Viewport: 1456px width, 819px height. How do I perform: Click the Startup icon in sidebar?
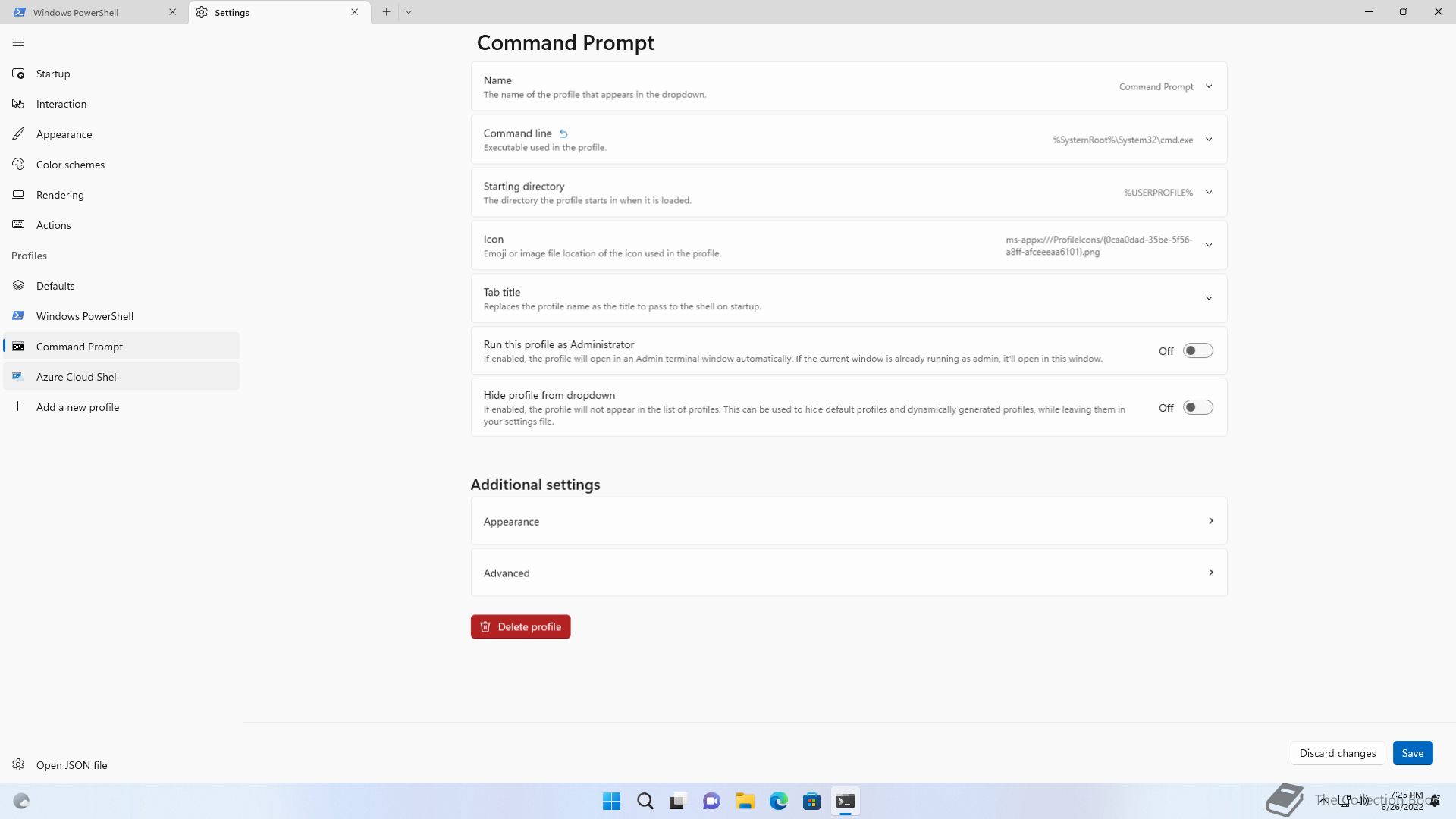pos(18,74)
